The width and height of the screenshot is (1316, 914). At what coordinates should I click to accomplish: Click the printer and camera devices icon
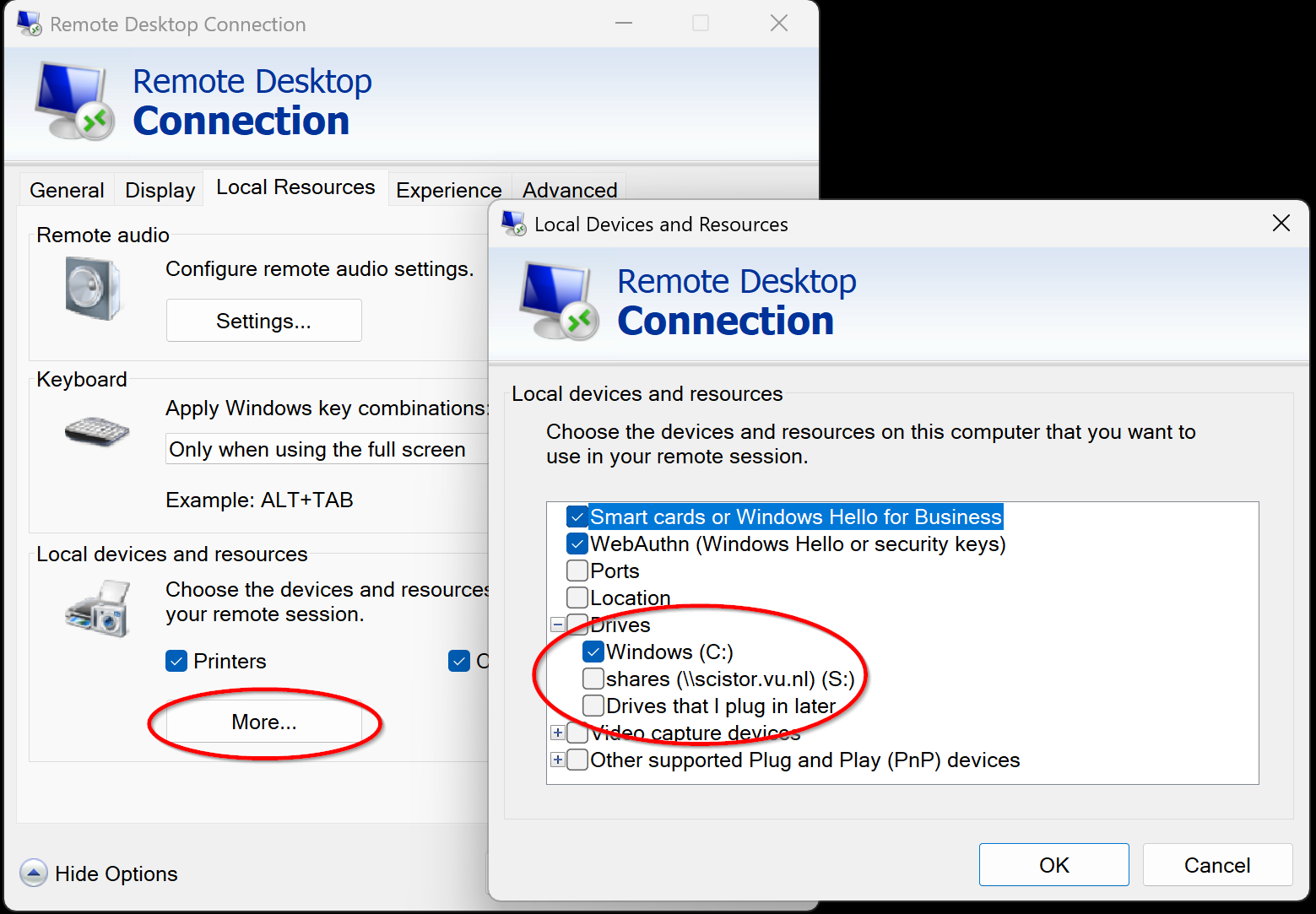pos(98,608)
